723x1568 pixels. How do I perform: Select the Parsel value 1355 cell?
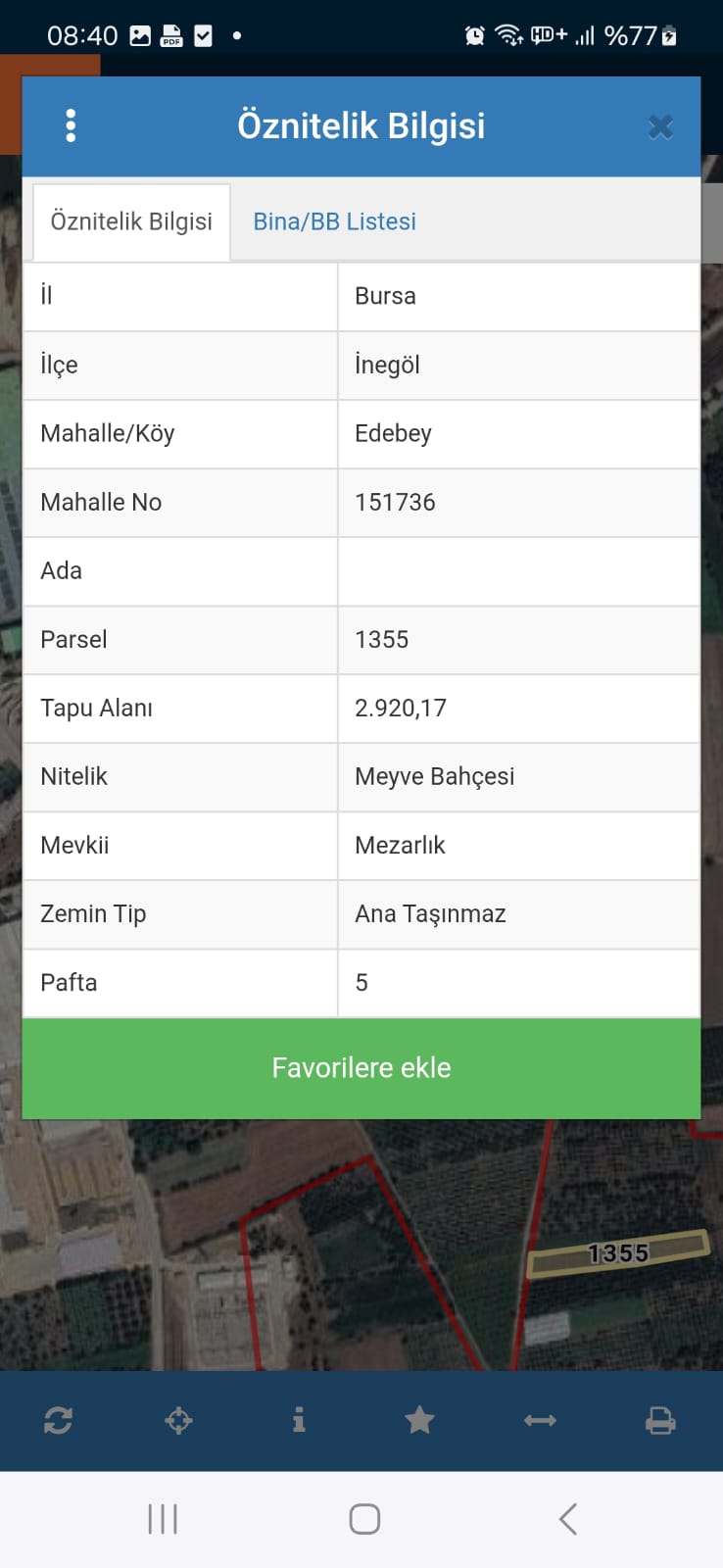tap(518, 640)
